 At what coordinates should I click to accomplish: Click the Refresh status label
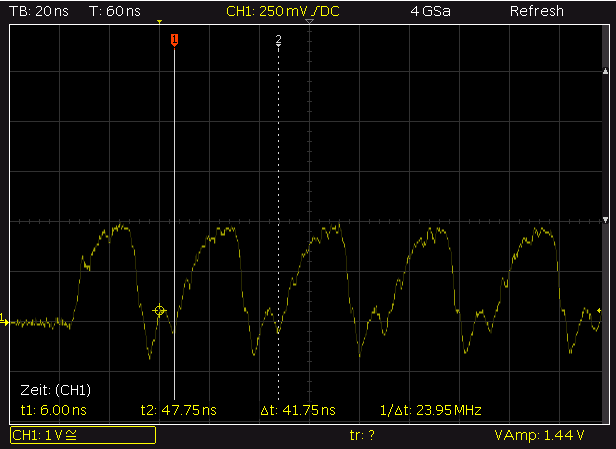537,11
